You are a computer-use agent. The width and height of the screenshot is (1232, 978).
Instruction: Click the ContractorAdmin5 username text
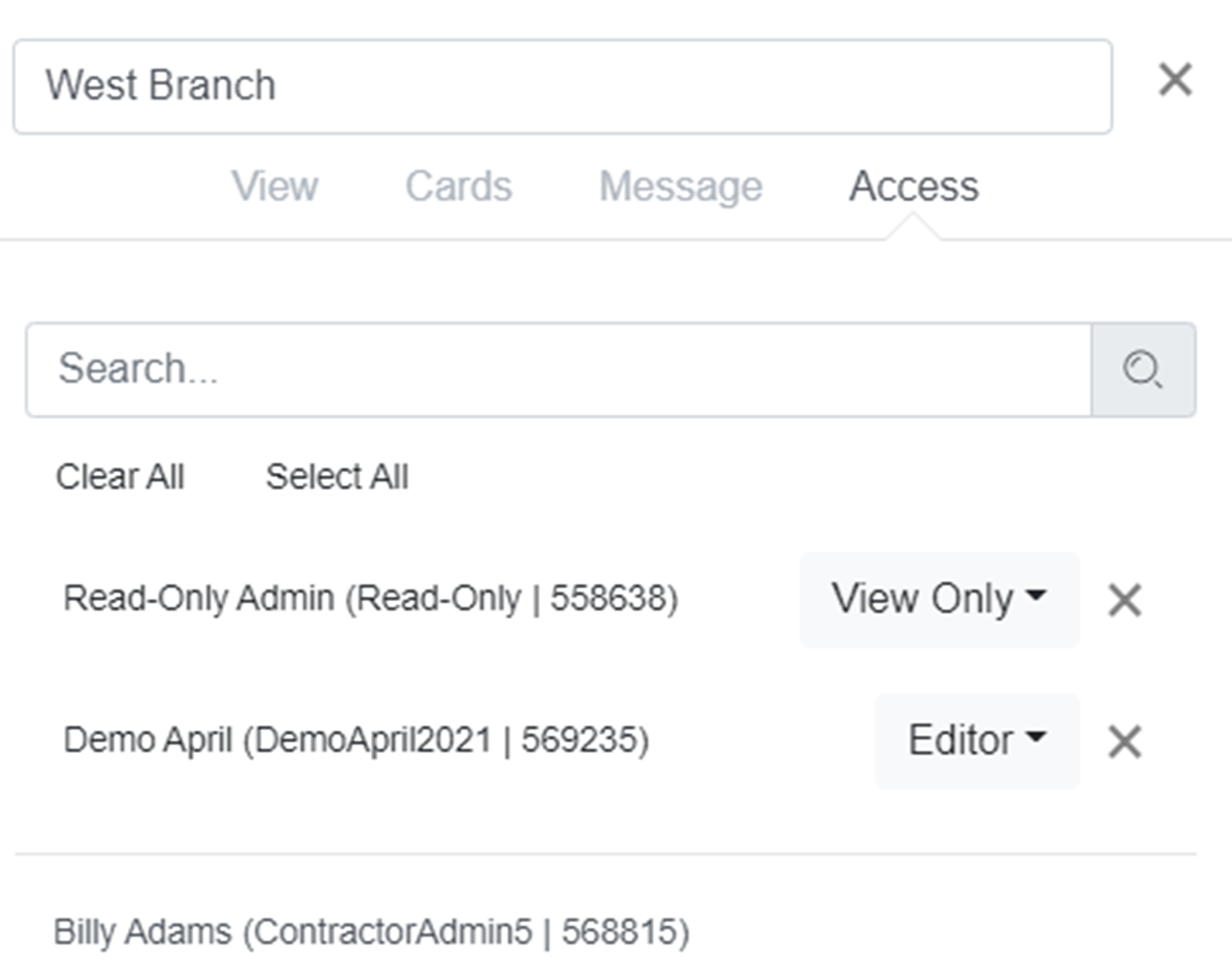pyautogui.click(x=392, y=932)
